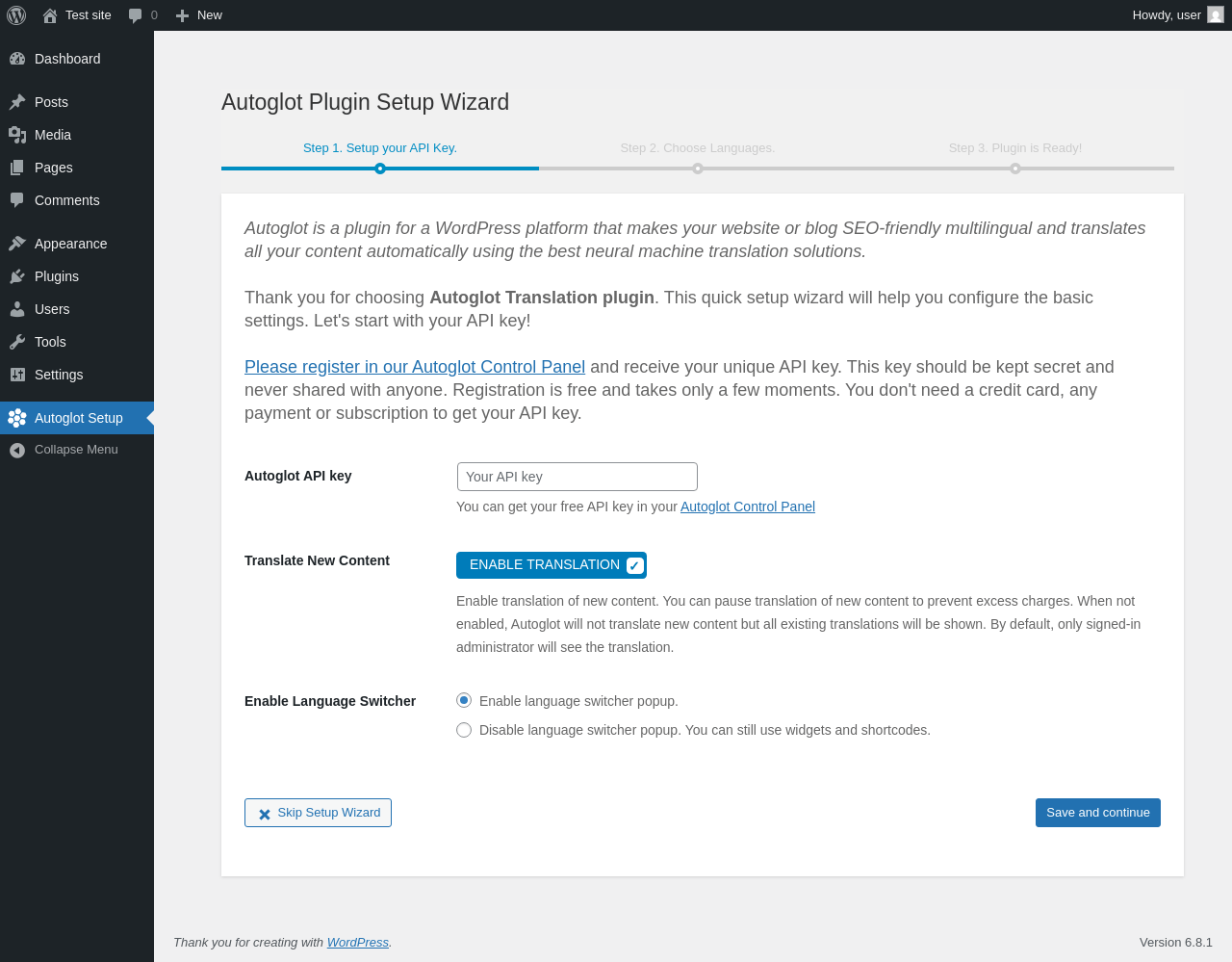This screenshot has height=962, width=1232.
Task: Click the Posts pin icon
Action: point(17,102)
